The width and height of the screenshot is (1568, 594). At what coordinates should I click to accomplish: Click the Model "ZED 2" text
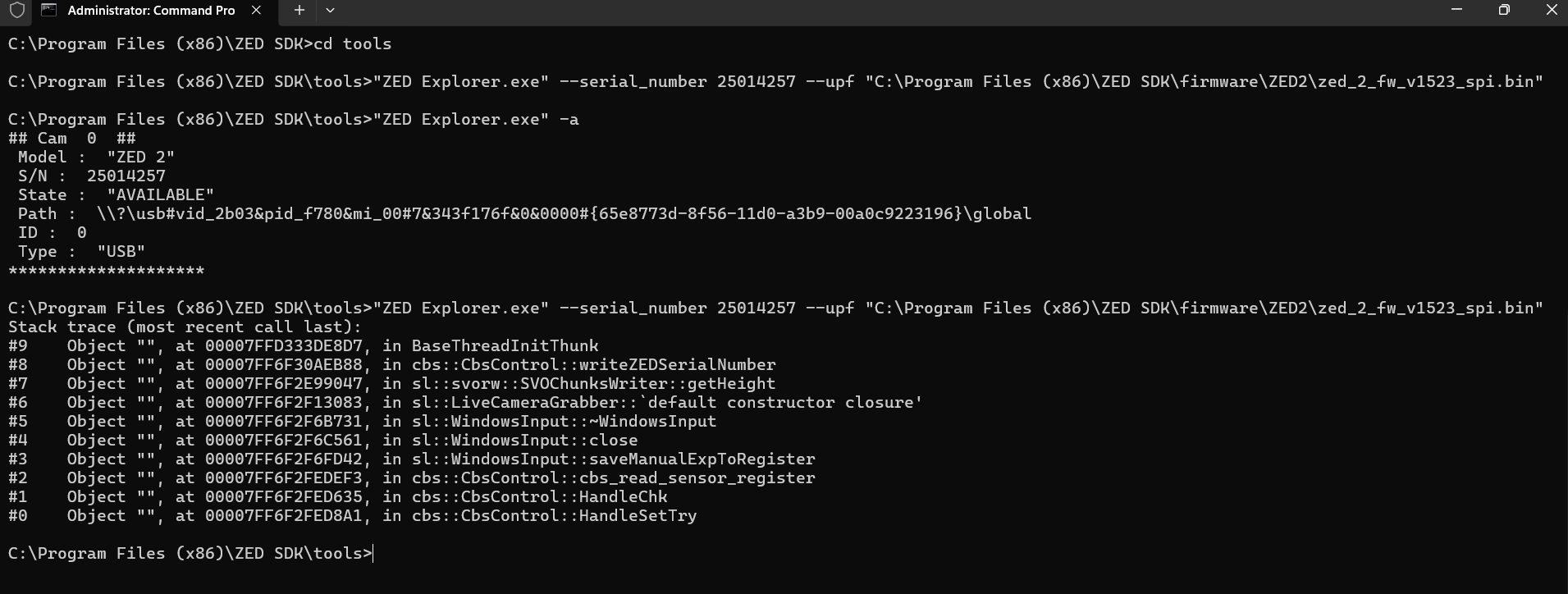click(140, 158)
